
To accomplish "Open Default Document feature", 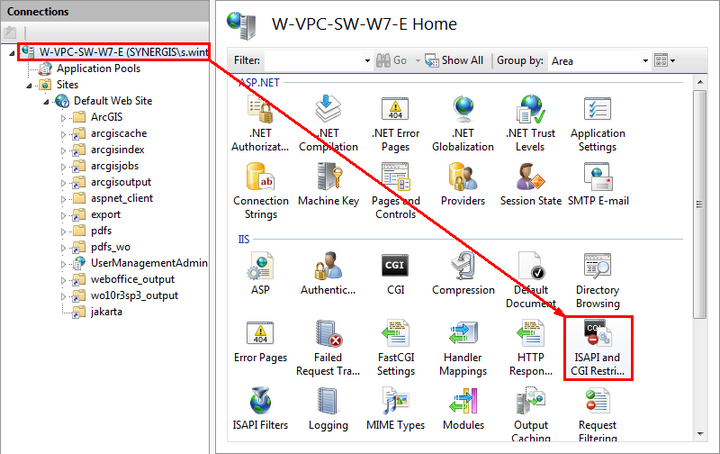I will (x=530, y=280).
